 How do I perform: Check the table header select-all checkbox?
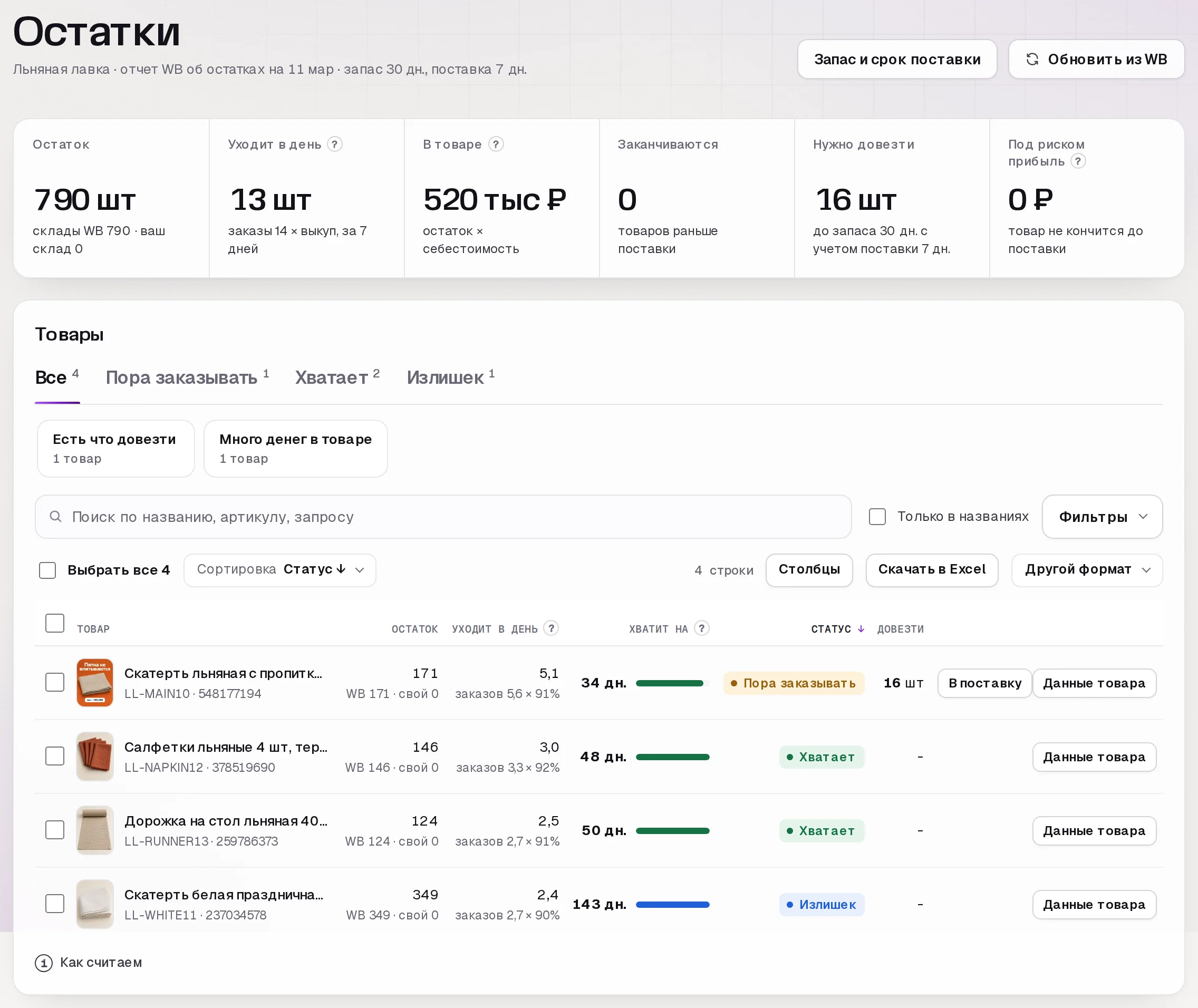pyautogui.click(x=55, y=623)
